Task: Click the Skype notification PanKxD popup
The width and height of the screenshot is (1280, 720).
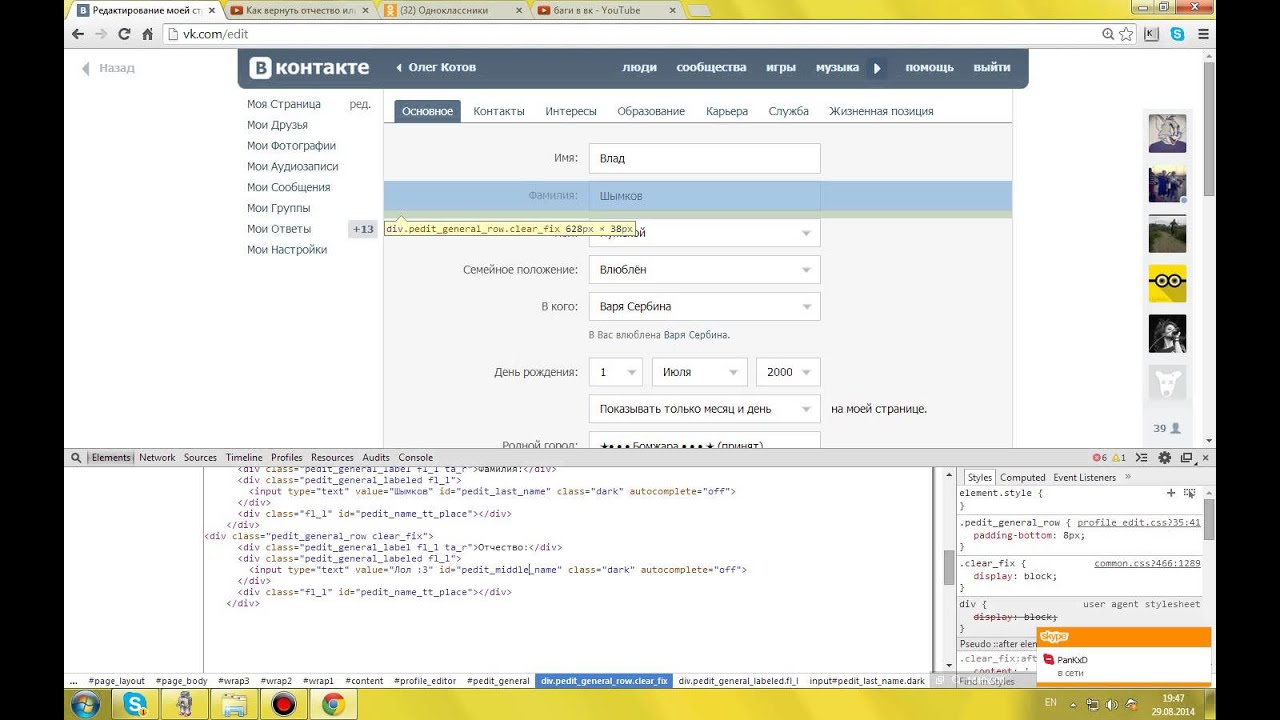Action: (1124, 657)
